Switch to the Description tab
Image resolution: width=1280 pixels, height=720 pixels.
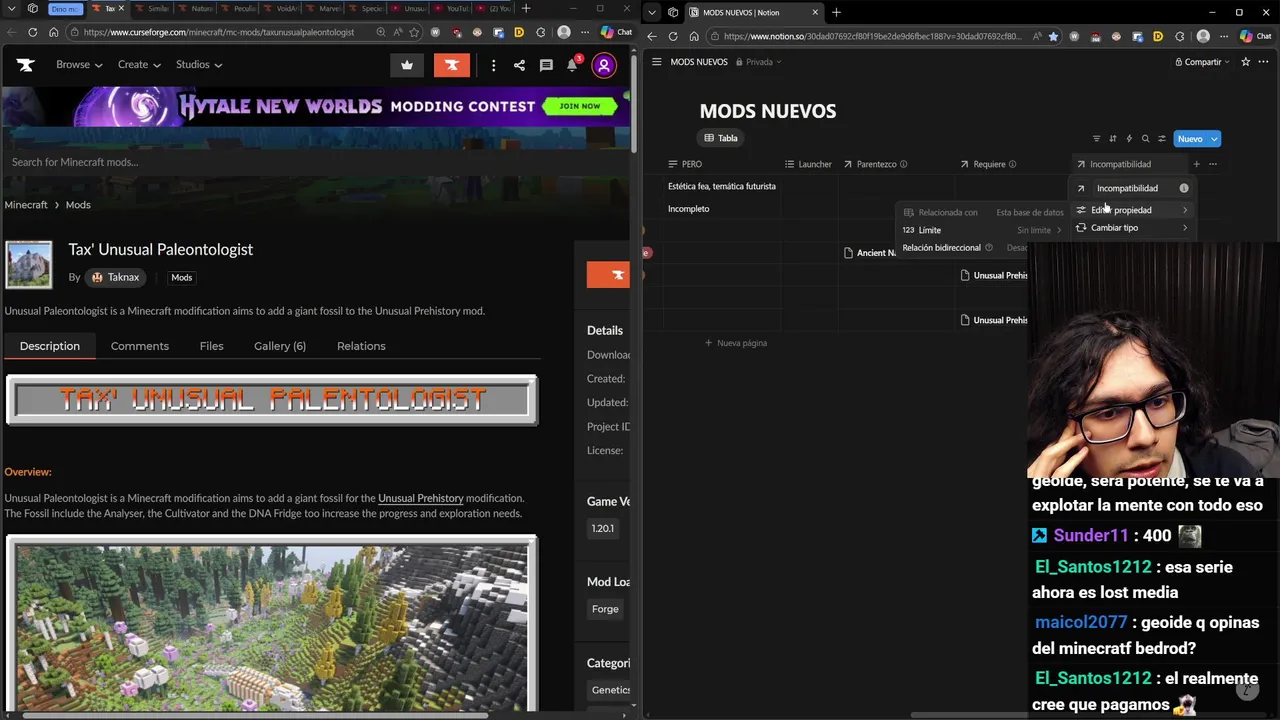tap(50, 346)
